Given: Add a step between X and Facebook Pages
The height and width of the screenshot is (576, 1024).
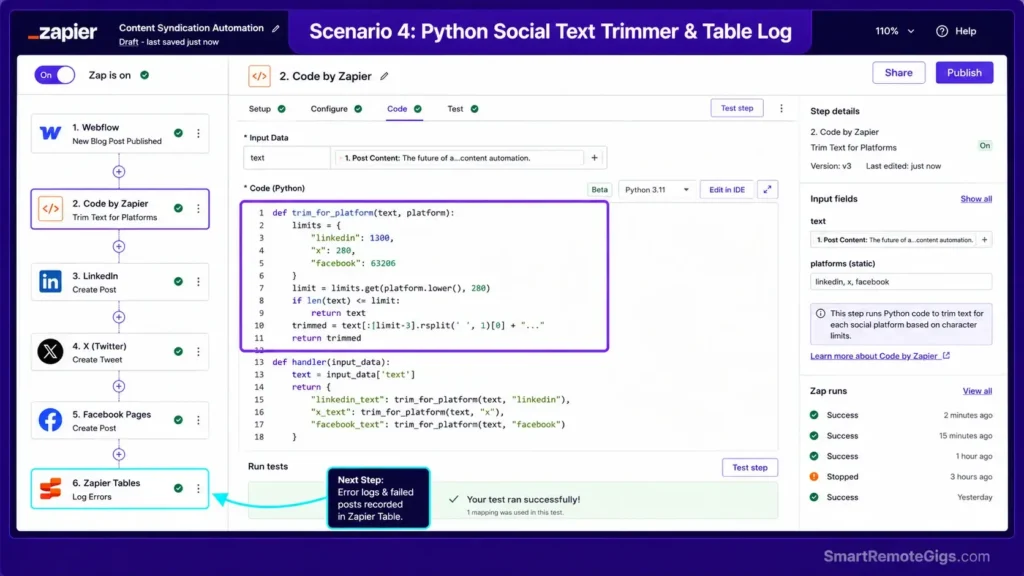Looking at the screenshot, I should point(119,387).
